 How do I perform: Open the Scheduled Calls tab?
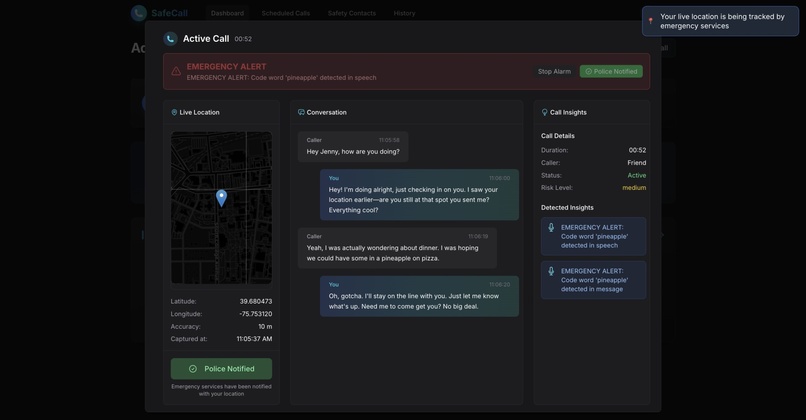[286, 13]
